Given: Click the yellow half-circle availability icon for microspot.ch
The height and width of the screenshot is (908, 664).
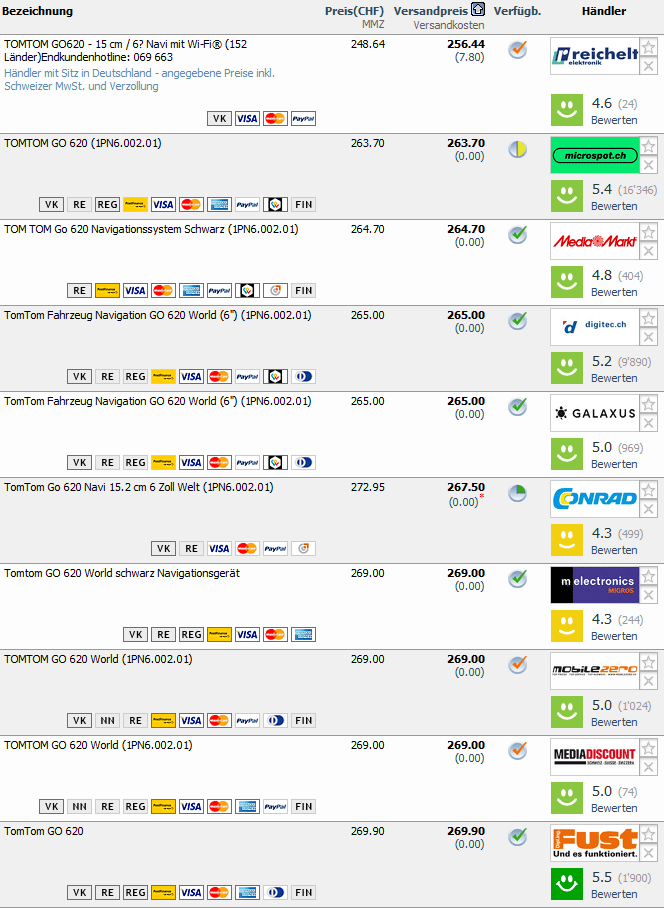Looking at the screenshot, I should [x=517, y=150].
